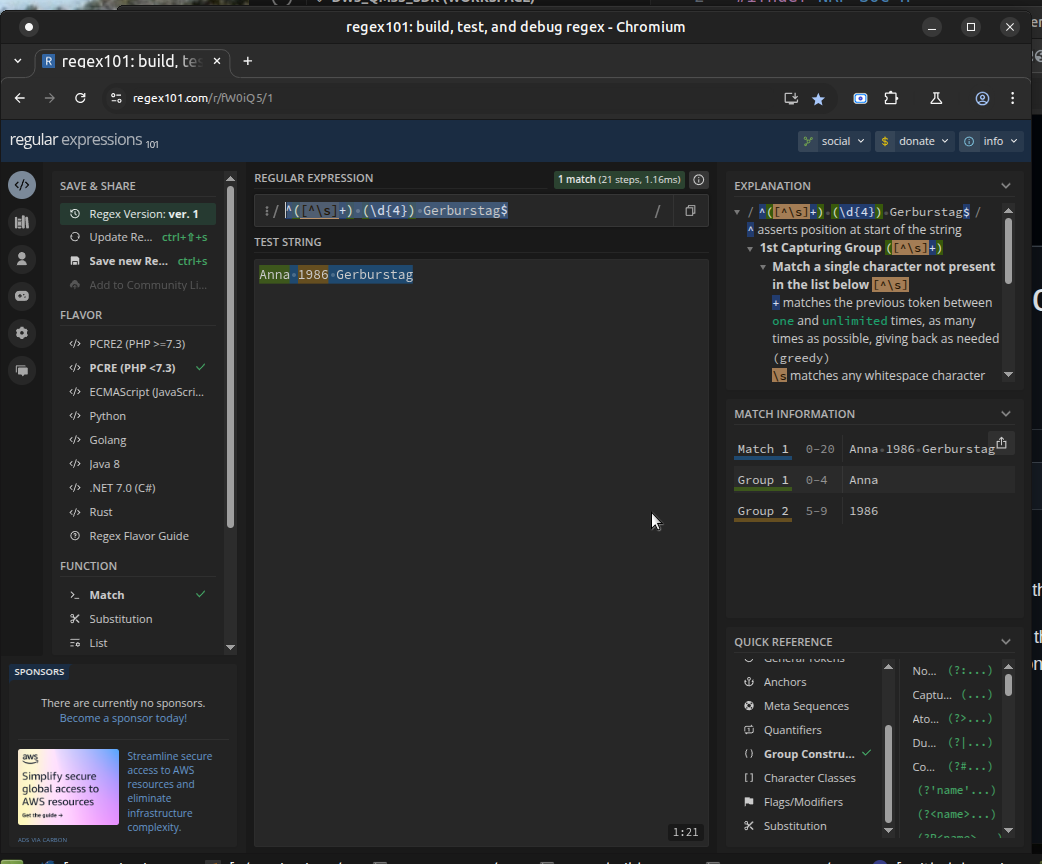Image resolution: width=1042 pixels, height=864 pixels.
Task: Copy the regular expression to clipboard
Action: (690, 211)
